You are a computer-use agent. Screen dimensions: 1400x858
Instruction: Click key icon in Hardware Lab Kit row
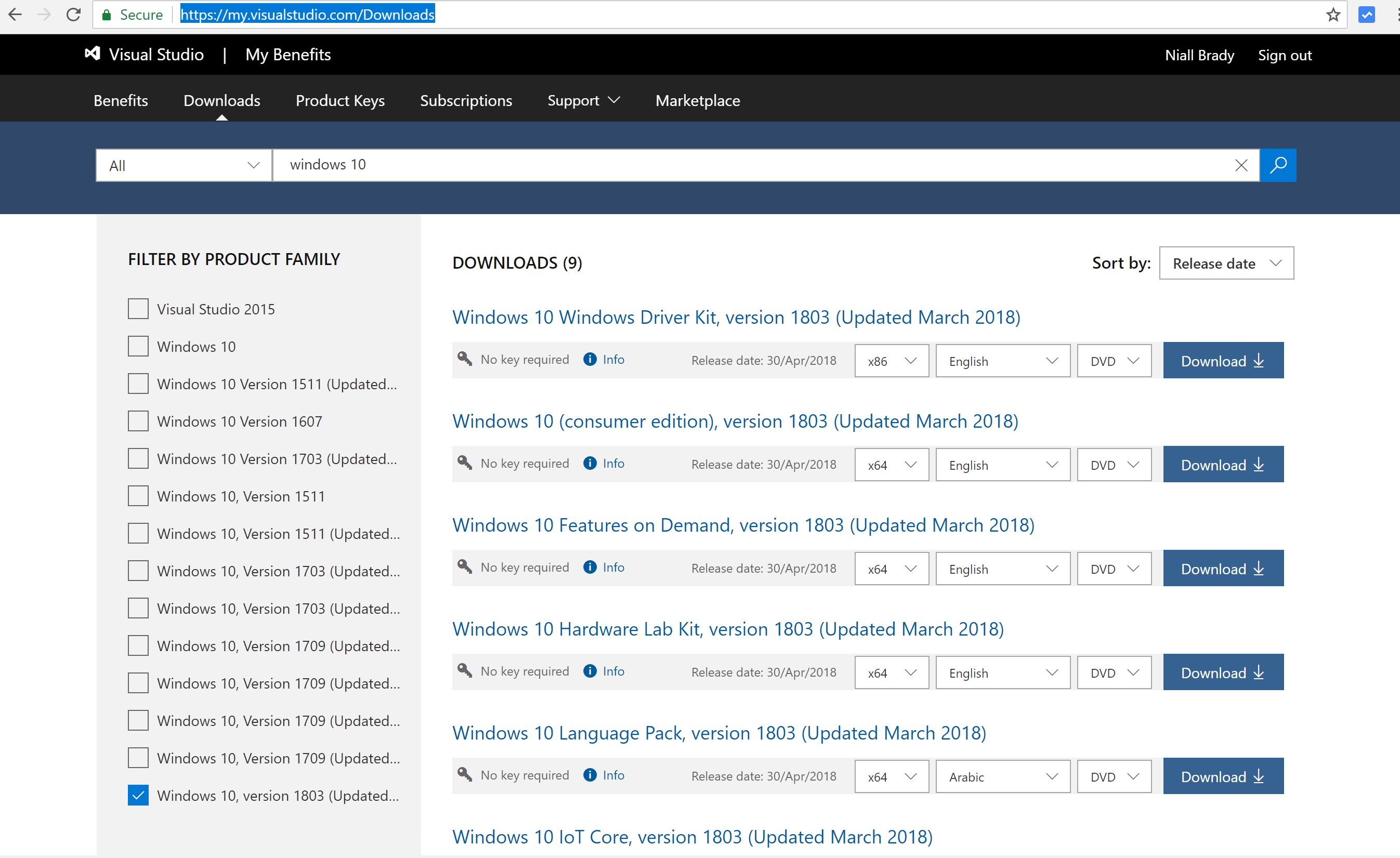pos(465,670)
